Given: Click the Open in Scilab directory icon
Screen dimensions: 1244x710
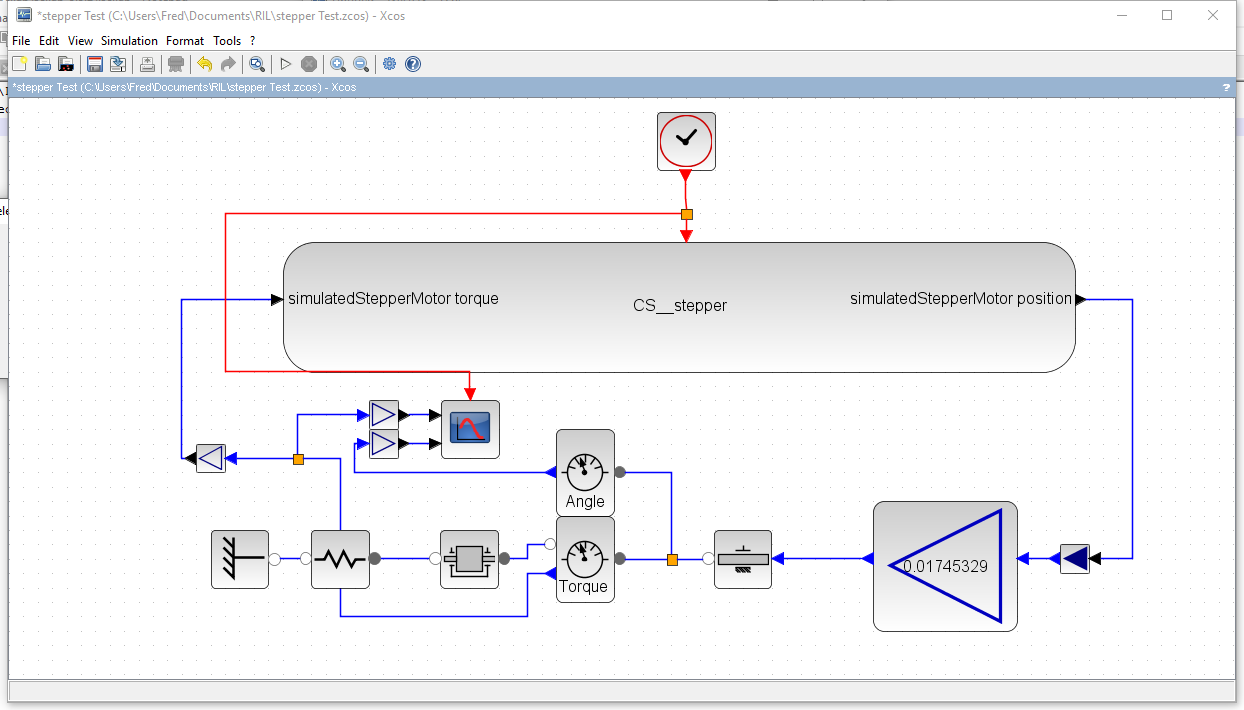Looking at the screenshot, I should (66, 64).
